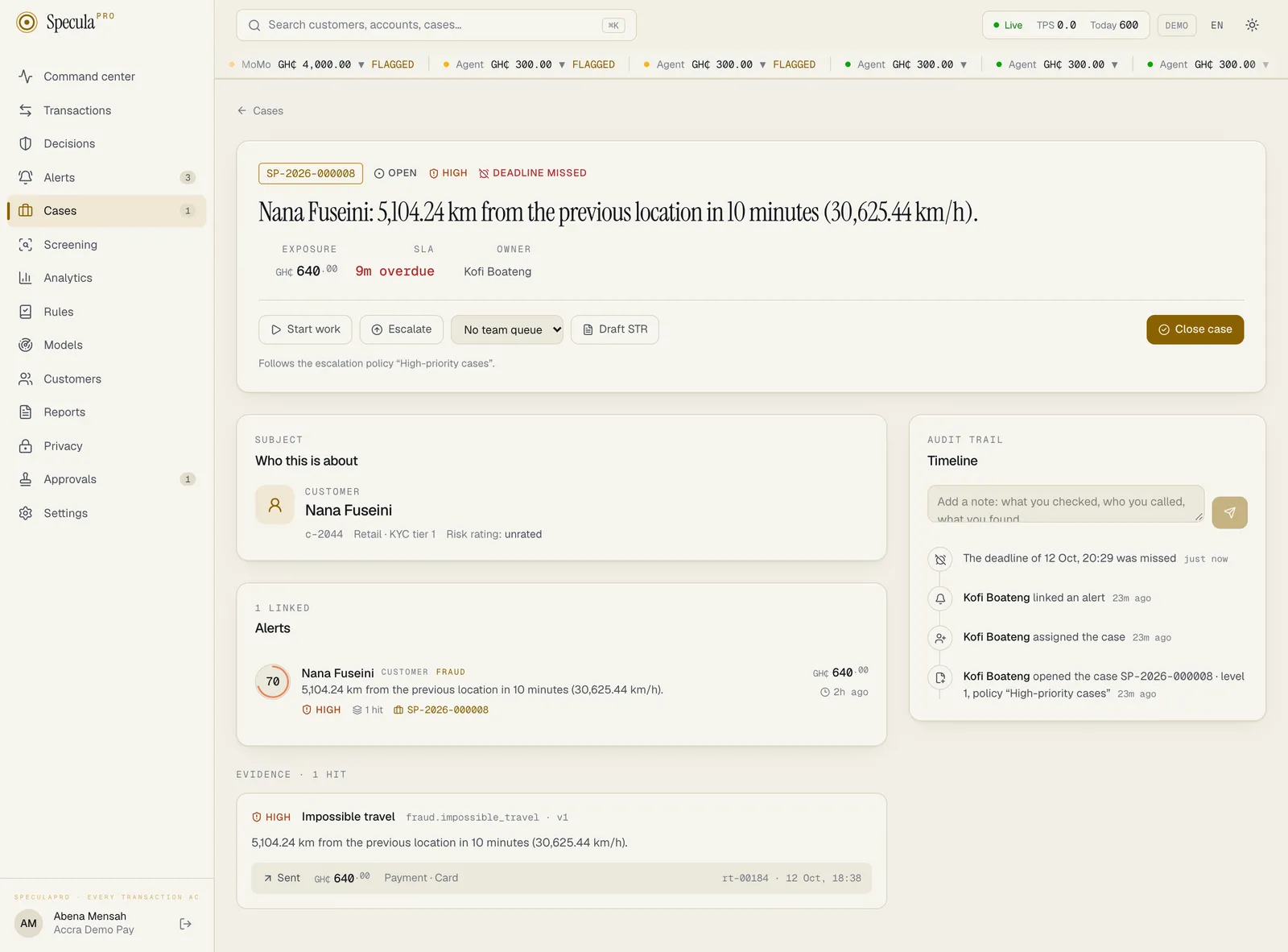
Task: Switch language using the EN selector
Action: [1216, 25]
